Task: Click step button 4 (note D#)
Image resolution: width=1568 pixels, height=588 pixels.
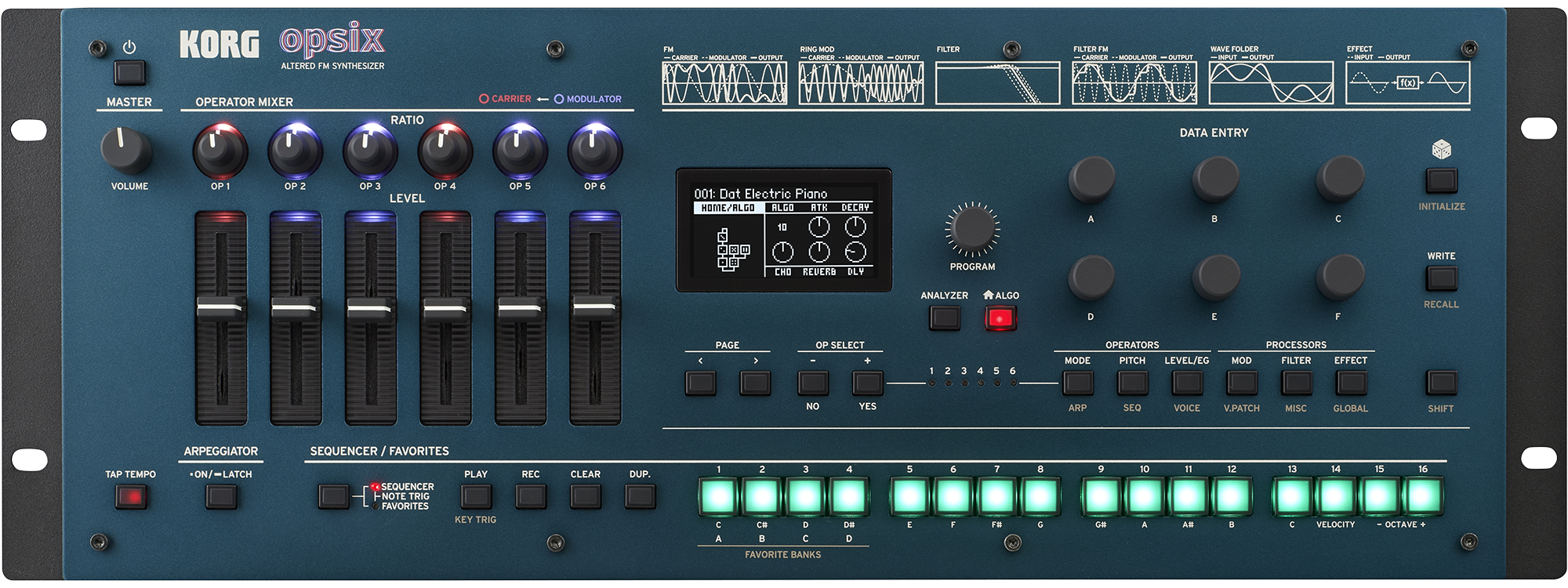Action: tap(849, 496)
